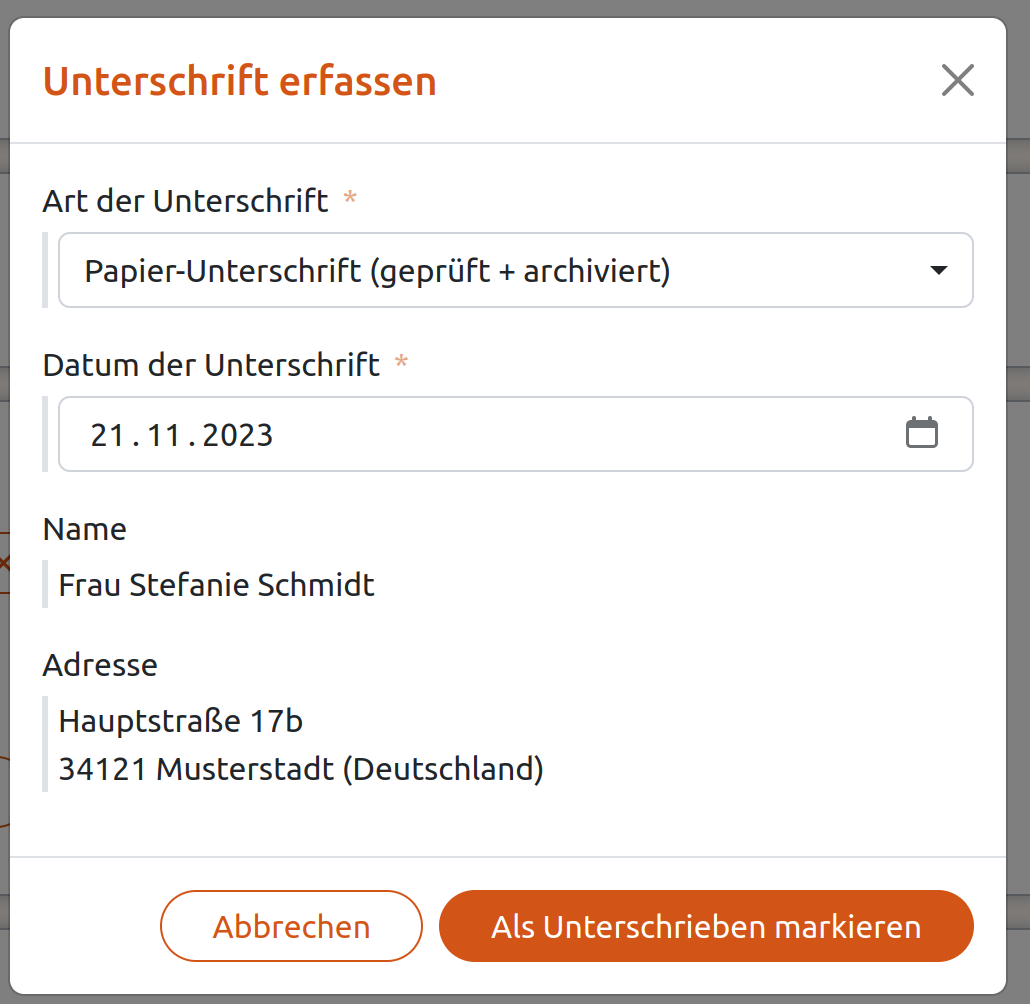Select the calendar icon next to 21.11.2023
1030x1004 pixels.
(x=922, y=433)
